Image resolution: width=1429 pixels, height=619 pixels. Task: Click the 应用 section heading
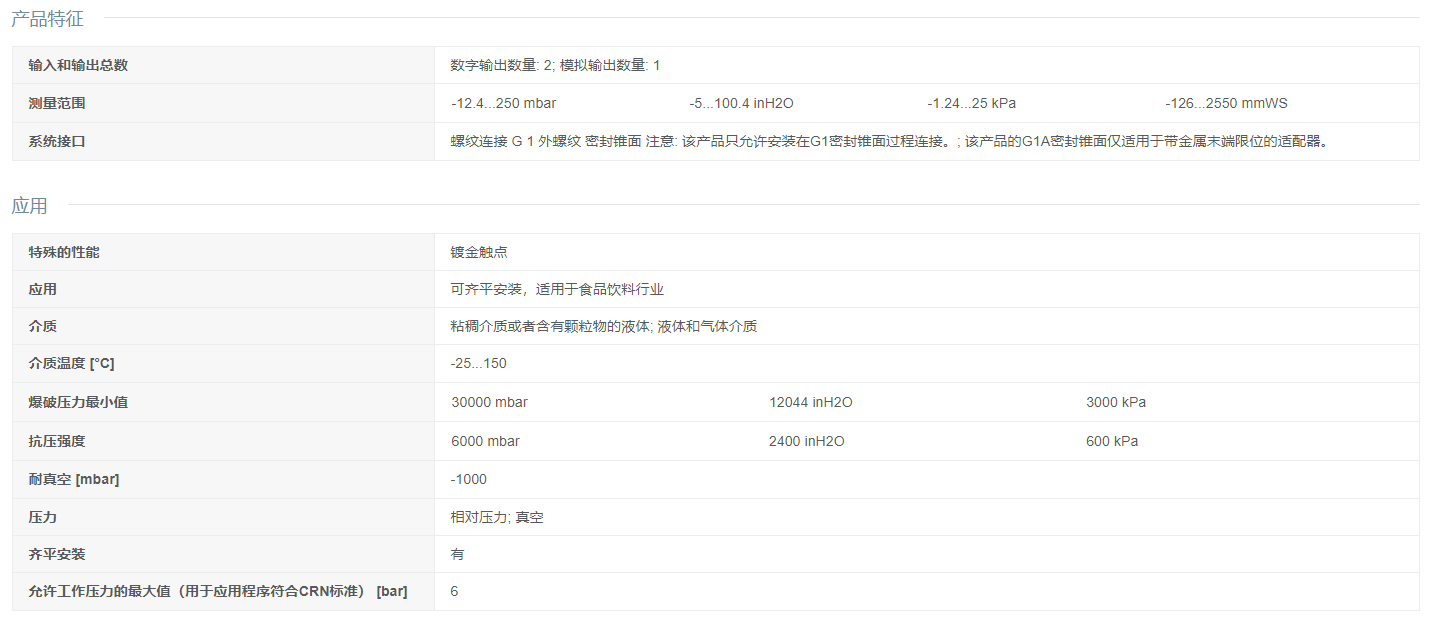point(29,206)
